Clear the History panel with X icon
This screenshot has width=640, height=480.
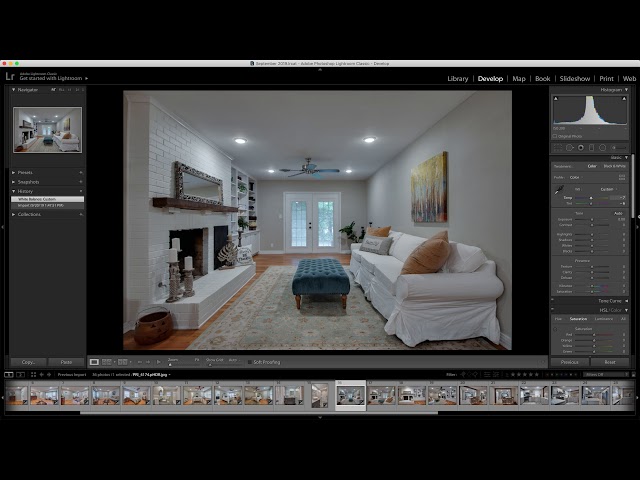(x=81, y=191)
